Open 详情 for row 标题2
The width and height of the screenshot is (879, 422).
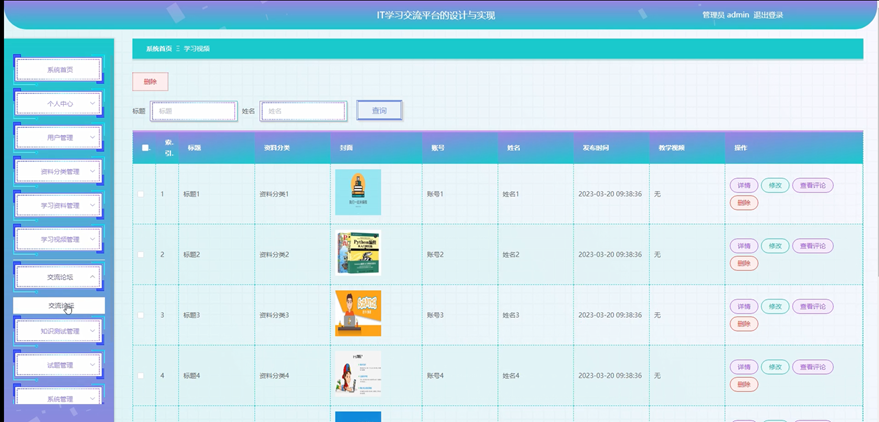point(744,245)
